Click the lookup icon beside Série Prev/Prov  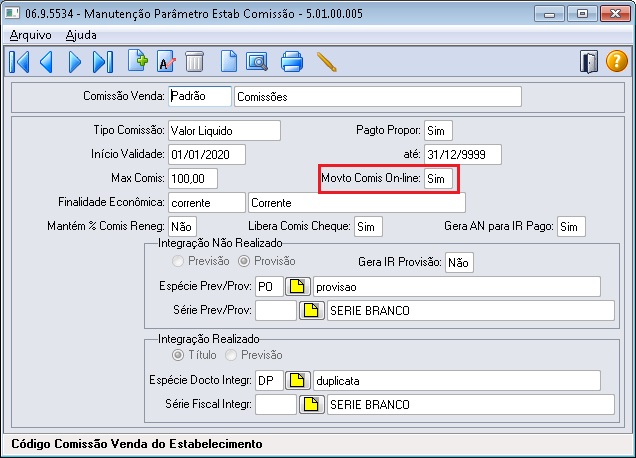pyautogui.click(x=312, y=310)
